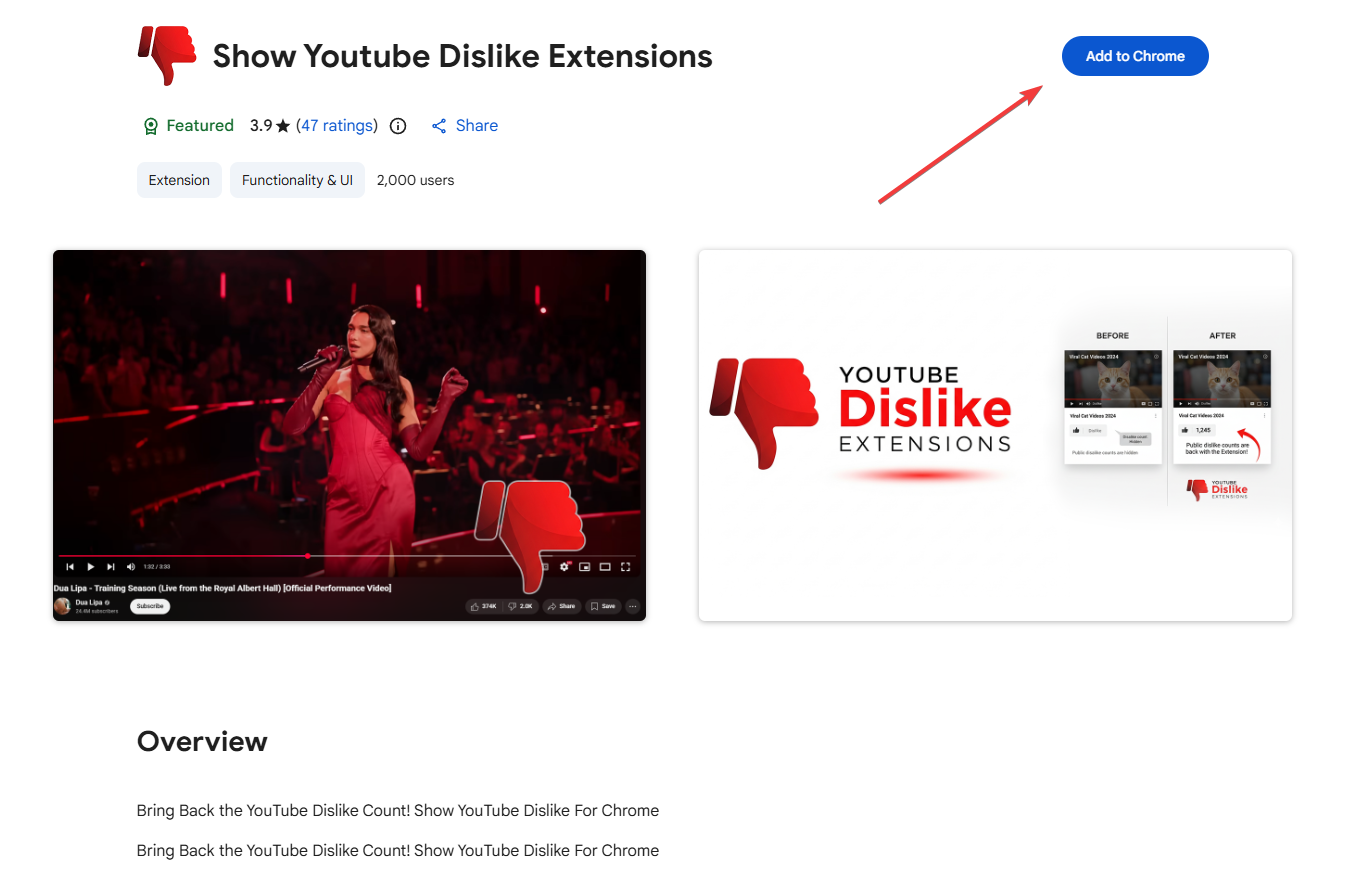Viewport: 1372px width, 882px height.
Task: Select the Functionality & UI category tag
Action: click(x=297, y=180)
